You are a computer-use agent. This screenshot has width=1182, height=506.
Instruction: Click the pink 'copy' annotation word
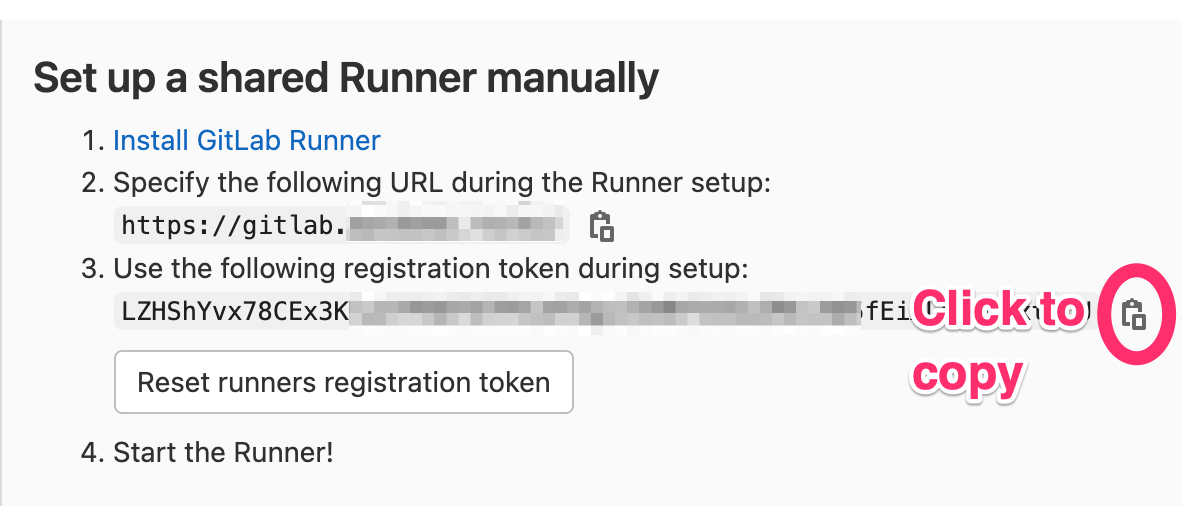pos(968,374)
